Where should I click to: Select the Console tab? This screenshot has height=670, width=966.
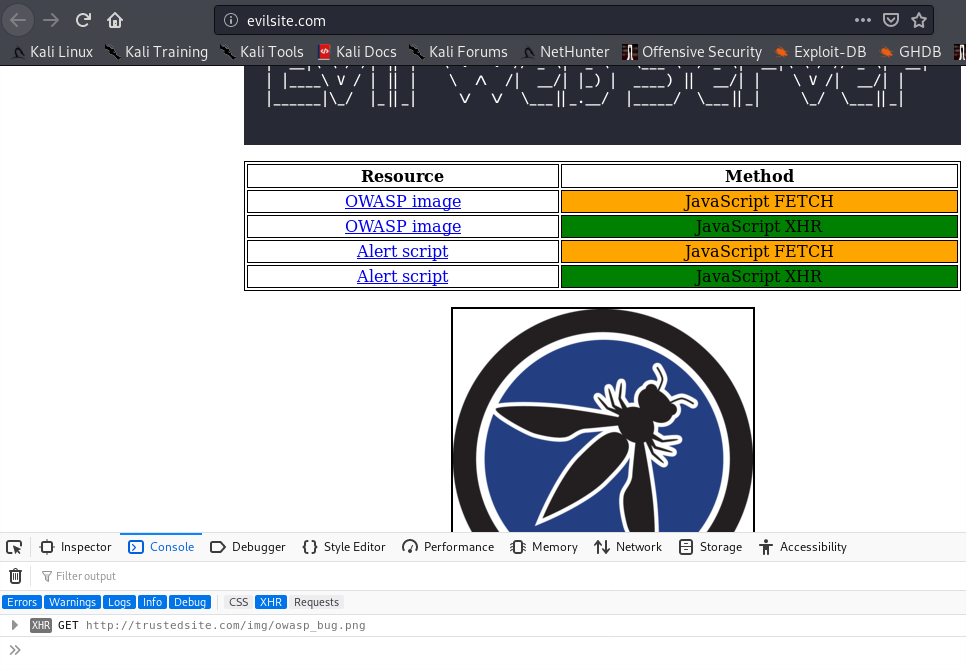pyautogui.click(x=161, y=547)
